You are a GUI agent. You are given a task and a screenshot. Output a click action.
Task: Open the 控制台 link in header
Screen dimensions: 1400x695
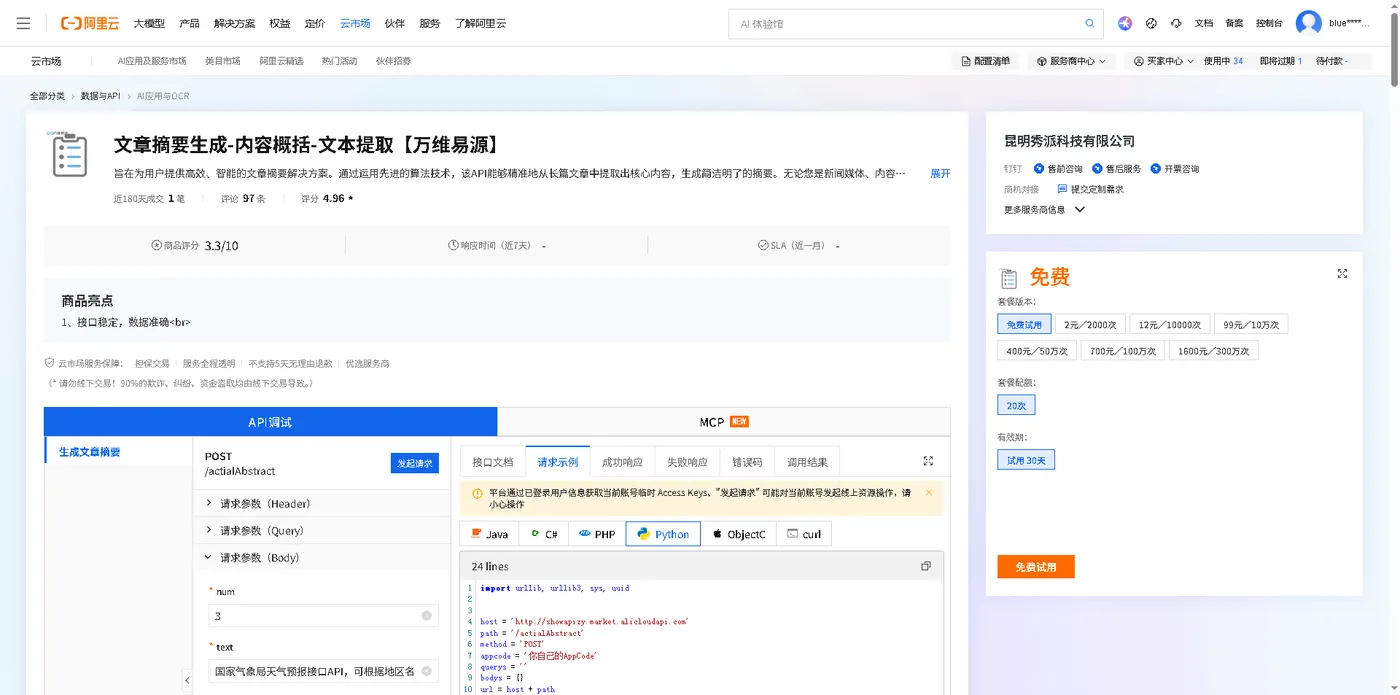tap(1269, 23)
